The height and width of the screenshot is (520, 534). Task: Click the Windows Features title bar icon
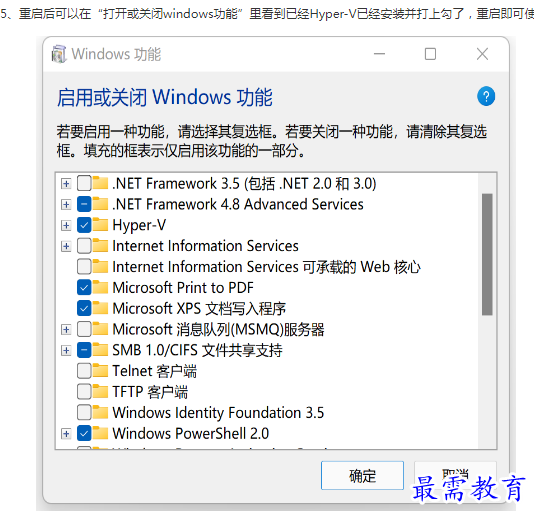[x=59, y=54]
